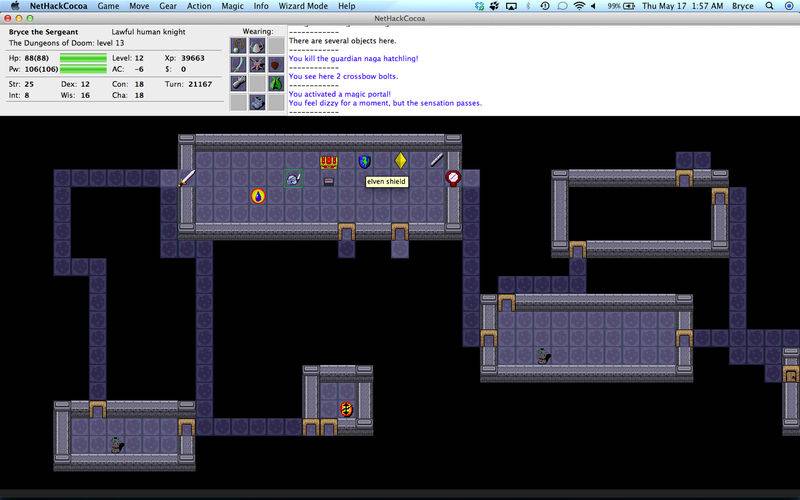Click the 'You activated a magic portal!' message

tap(340, 94)
